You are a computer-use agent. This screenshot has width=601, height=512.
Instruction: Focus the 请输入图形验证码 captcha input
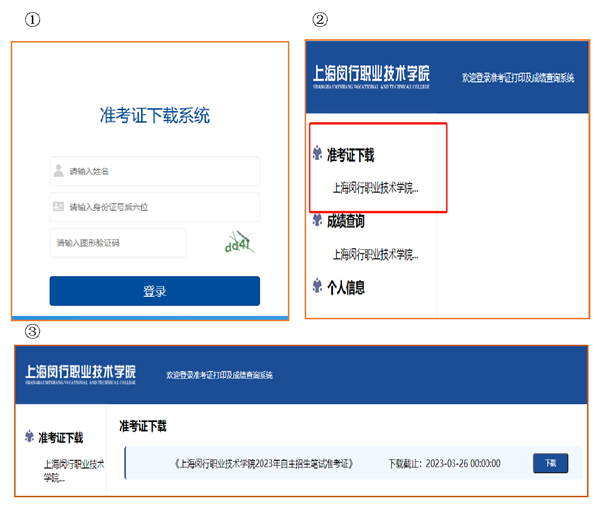point(120,243)
